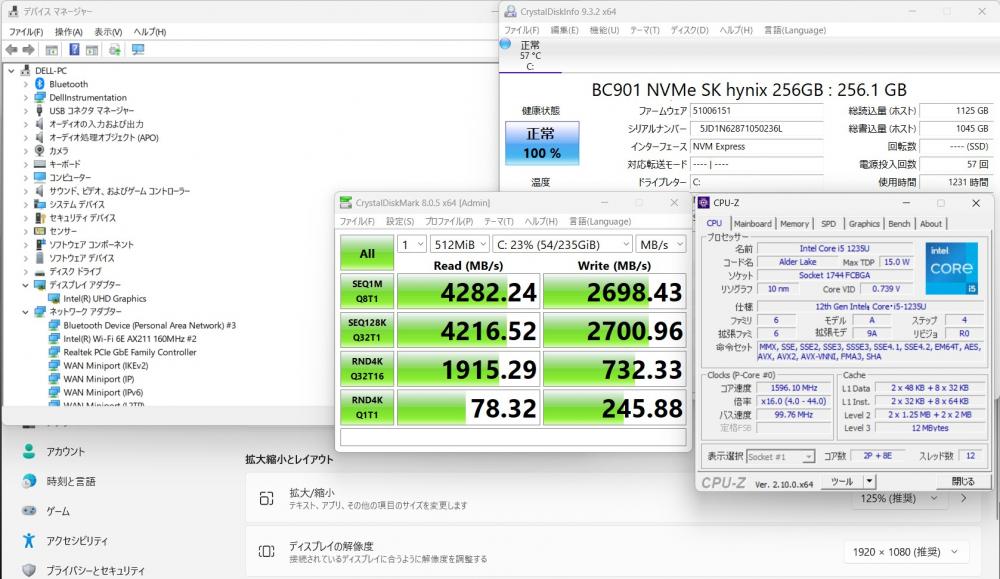
Task: Switch to the Bench tab in CPU-Z
Action: coord(899,224)
